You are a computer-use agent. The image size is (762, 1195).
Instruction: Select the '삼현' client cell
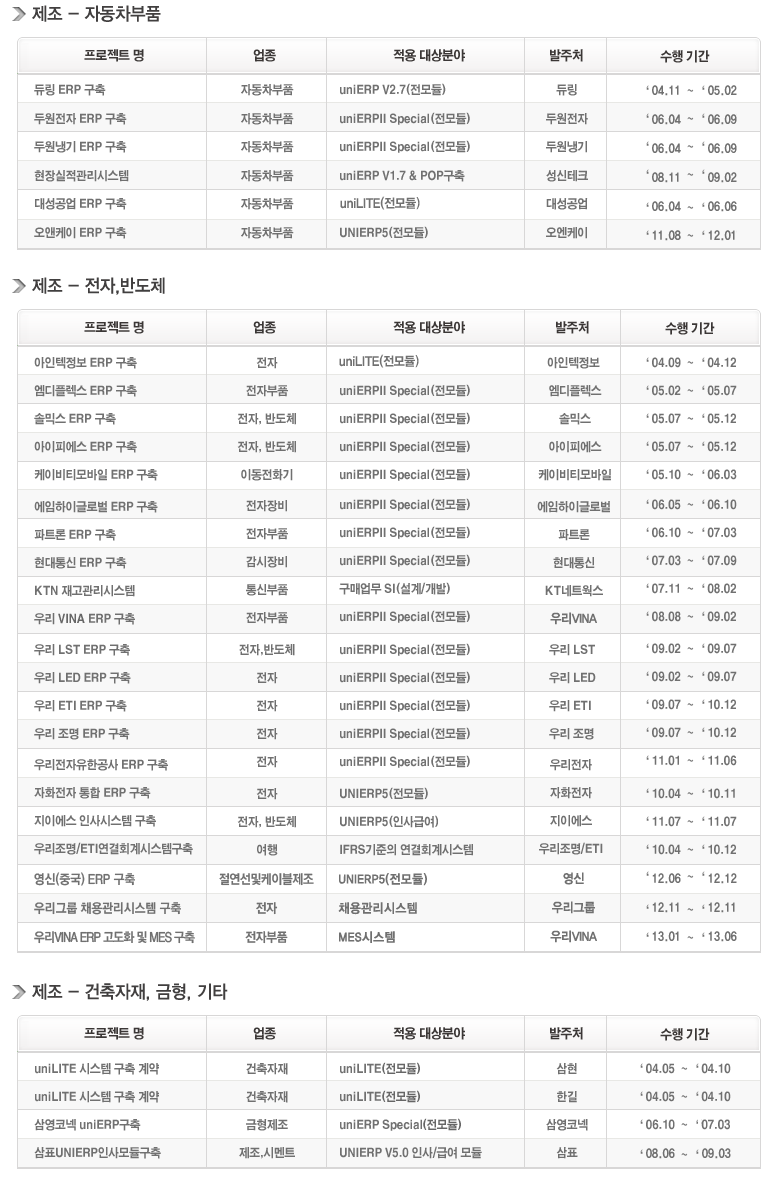coord(567,1068)
